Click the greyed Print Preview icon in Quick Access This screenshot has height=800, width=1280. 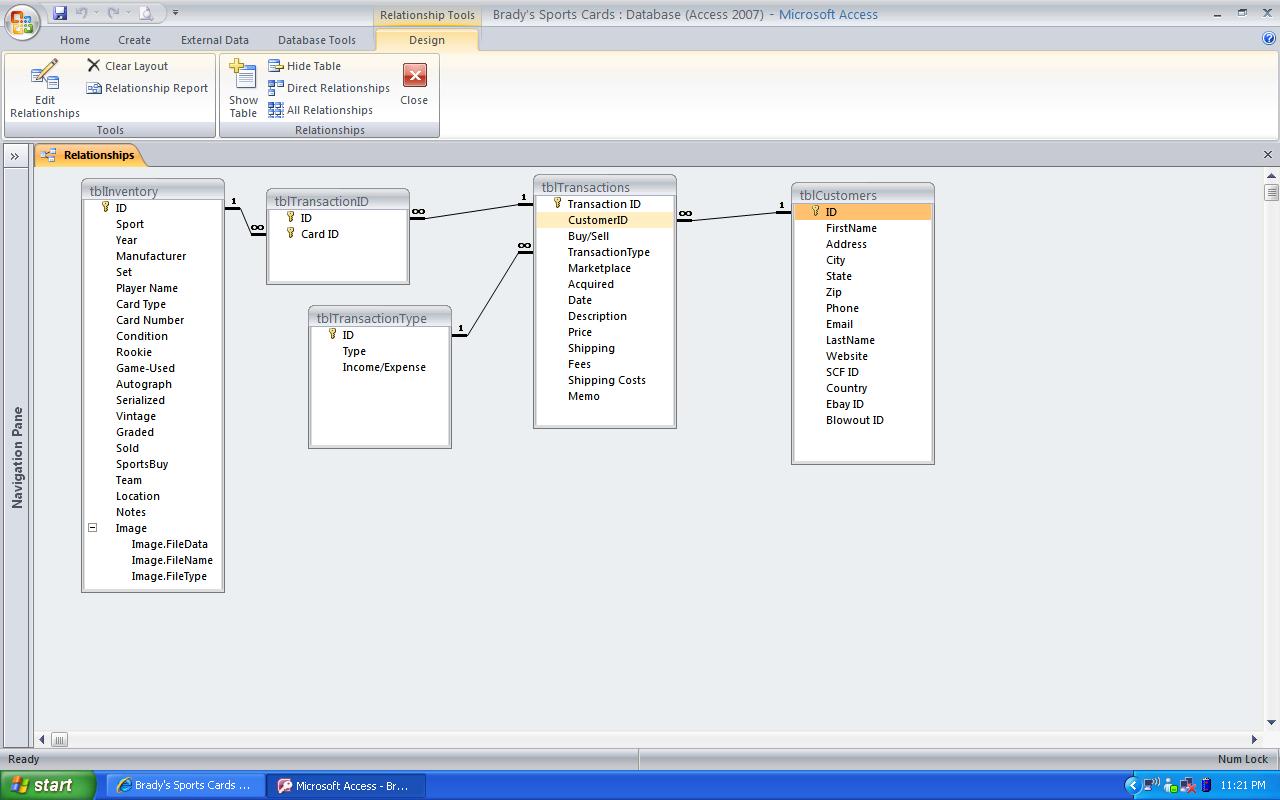coord(146,13)
